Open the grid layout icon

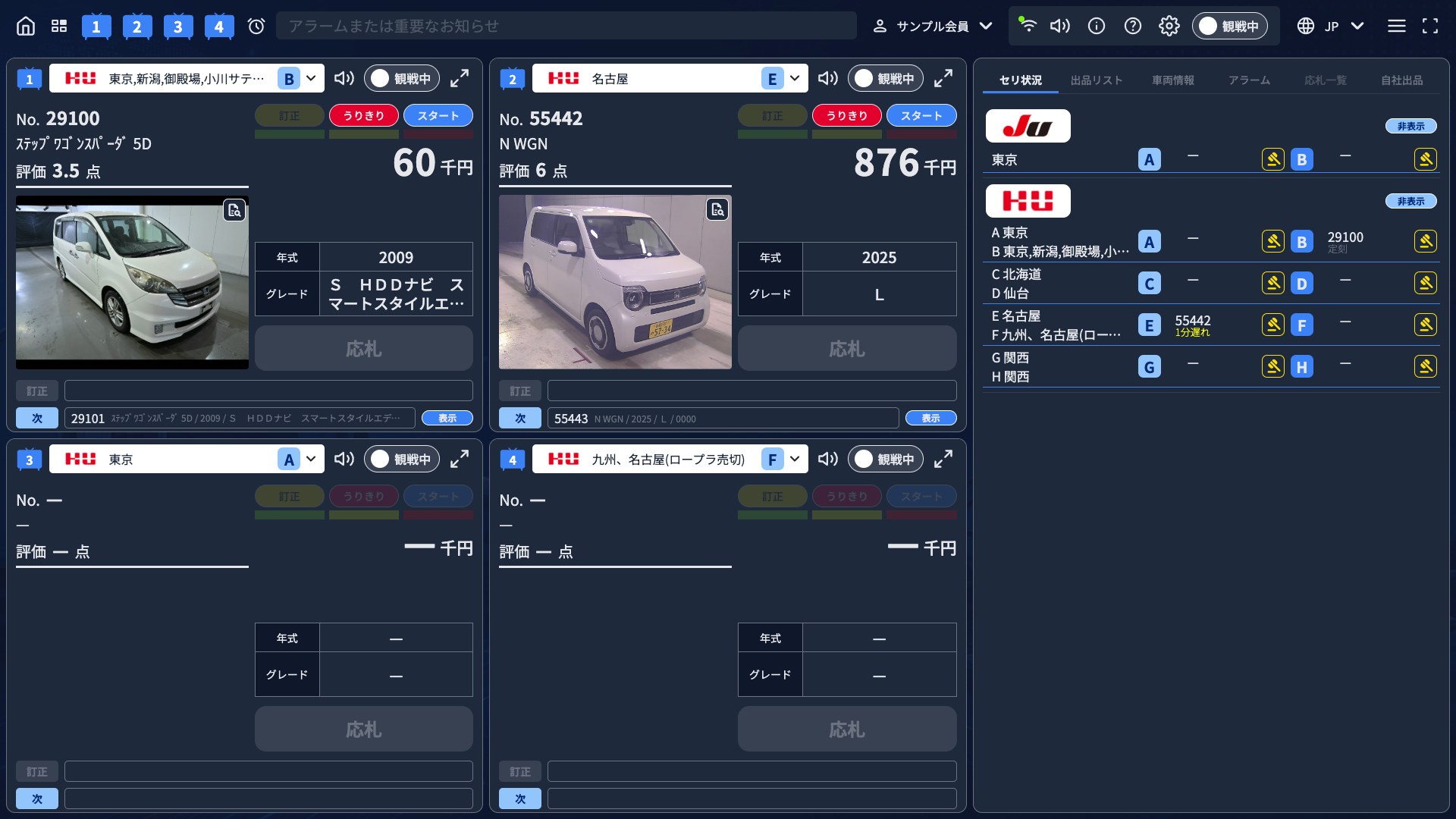(x=59, y=26)
